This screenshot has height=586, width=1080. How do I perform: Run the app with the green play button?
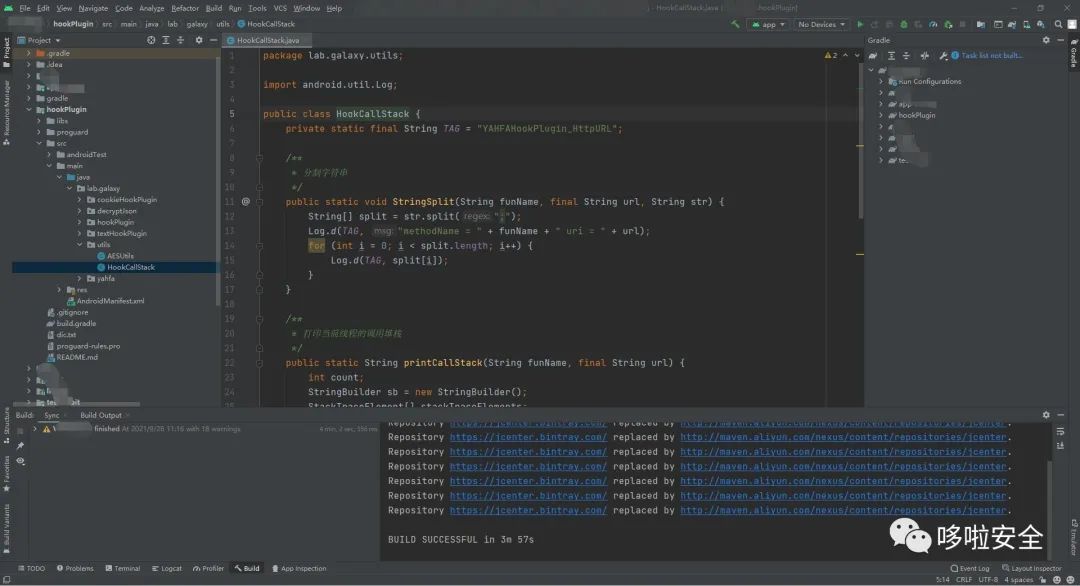tap(860, 24)
